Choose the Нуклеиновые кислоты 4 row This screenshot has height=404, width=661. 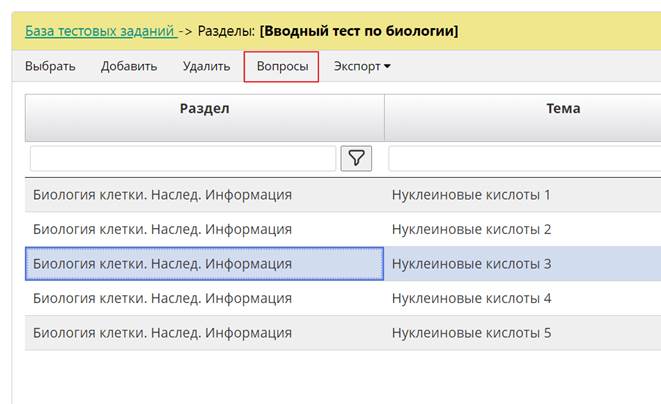click(471, 298)
